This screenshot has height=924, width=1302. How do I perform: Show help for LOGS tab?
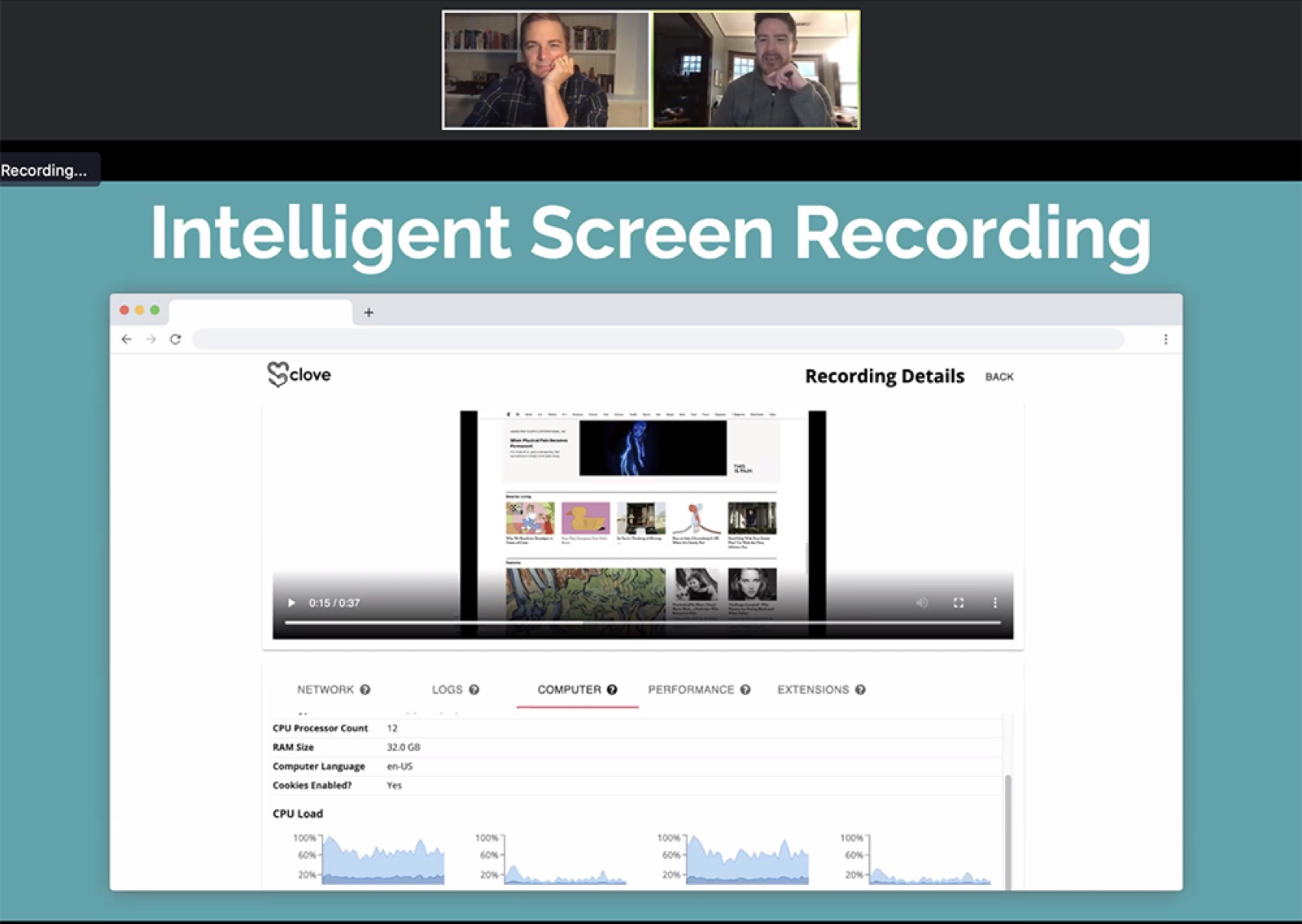tap(474, 690)
